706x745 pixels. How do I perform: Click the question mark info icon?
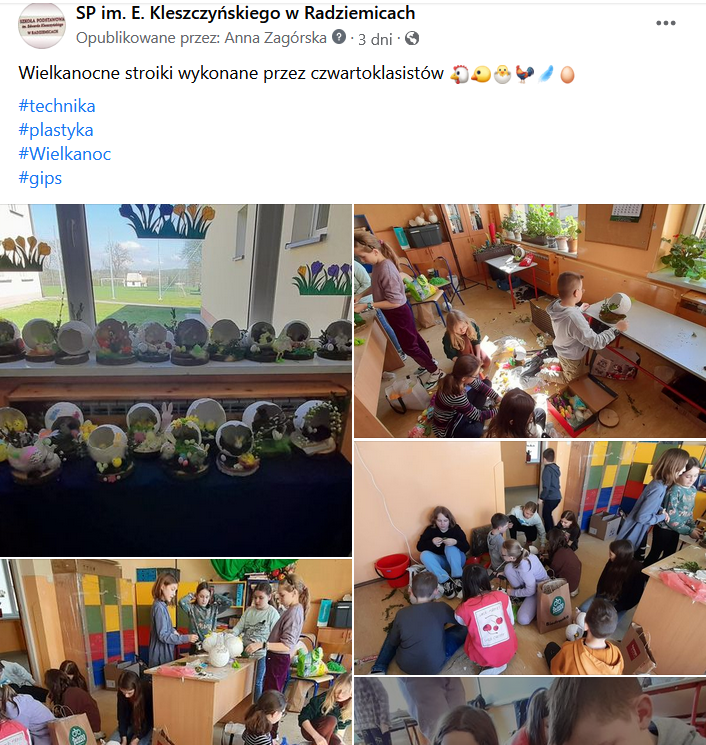[x=339, y=37]
